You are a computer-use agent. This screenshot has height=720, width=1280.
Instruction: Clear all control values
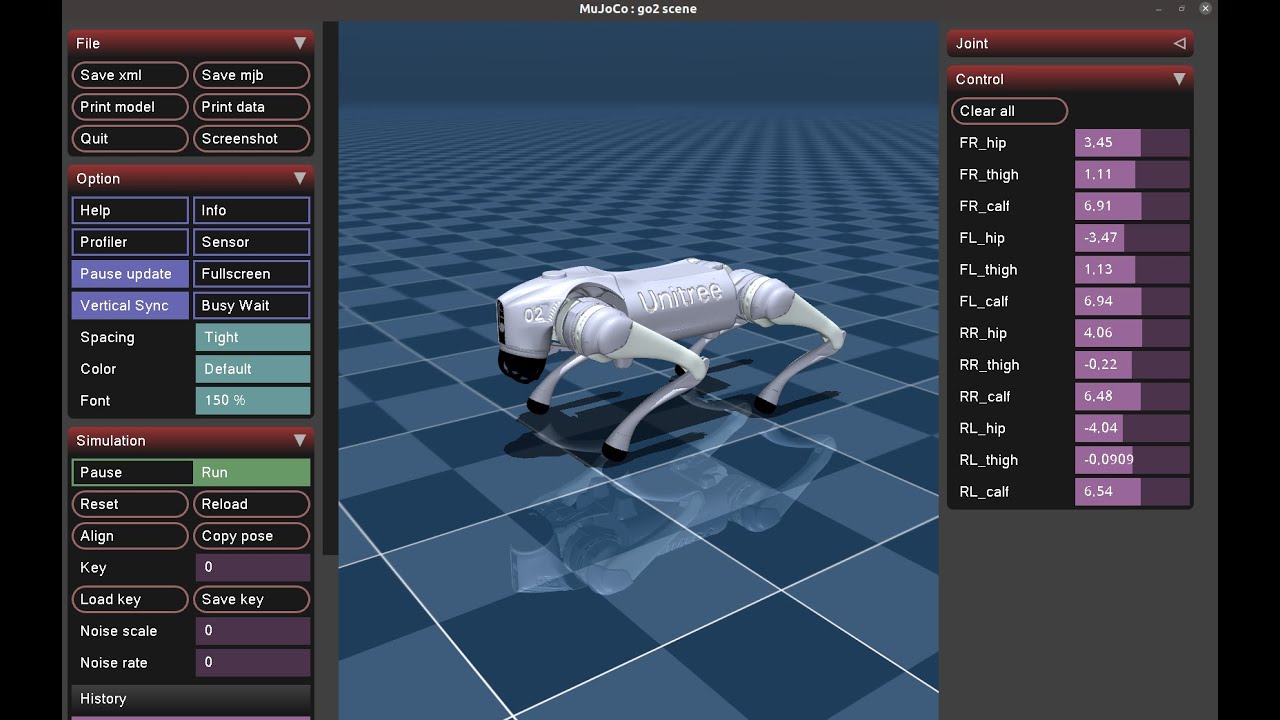pyautogui.click(x=1010, y=111)
